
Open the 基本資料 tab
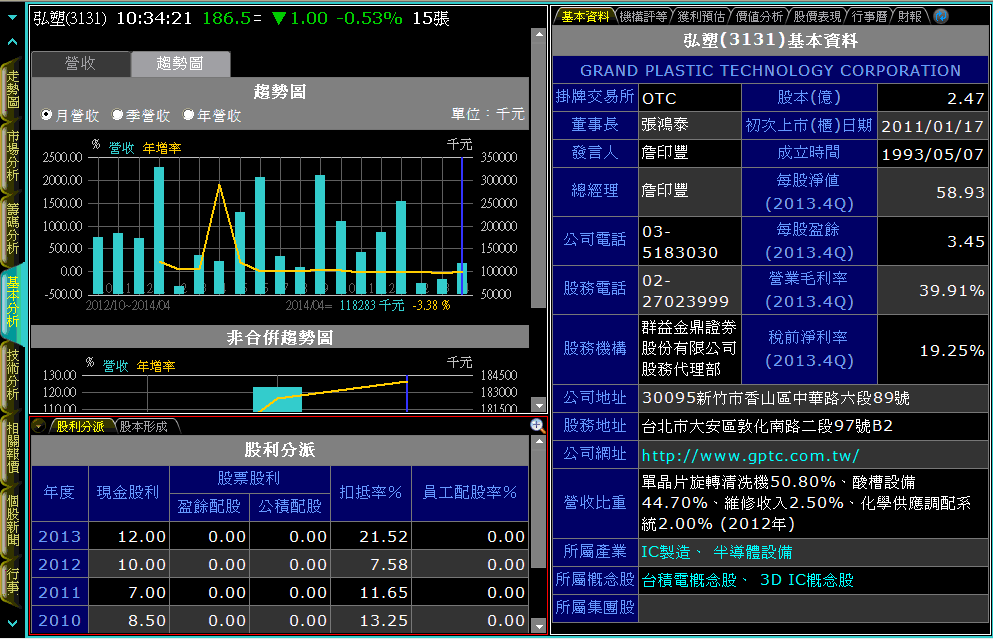[x=585, y=16]
